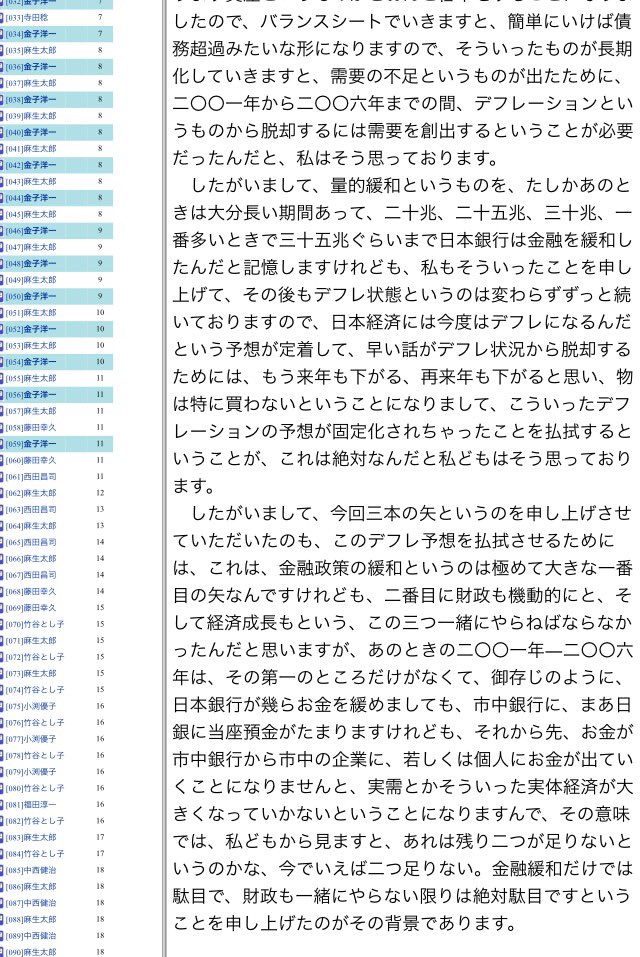
Task: Open speech [040]金子洋一
Action: click(x=31, y=132)
